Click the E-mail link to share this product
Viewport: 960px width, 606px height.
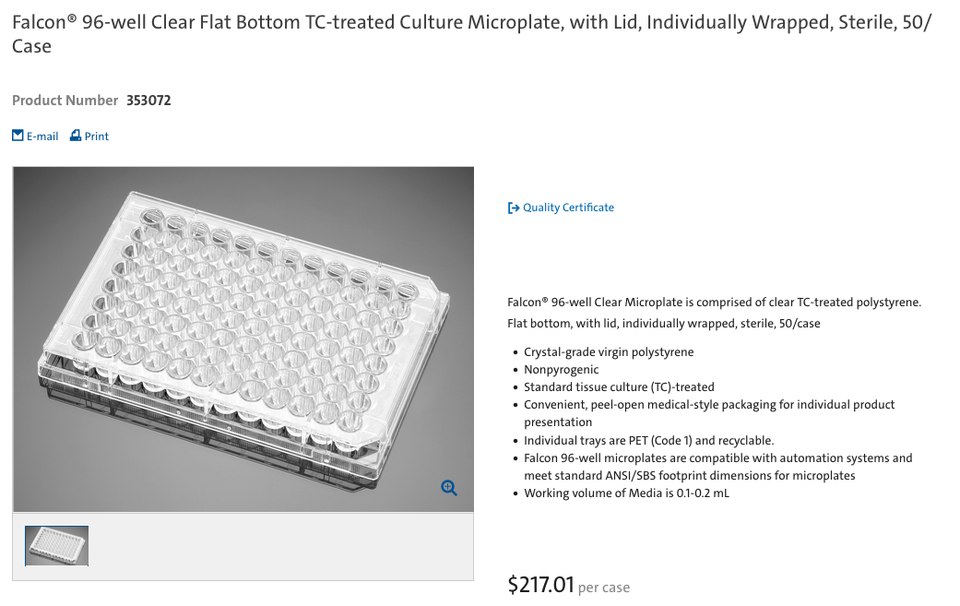[x=40, y=135]
